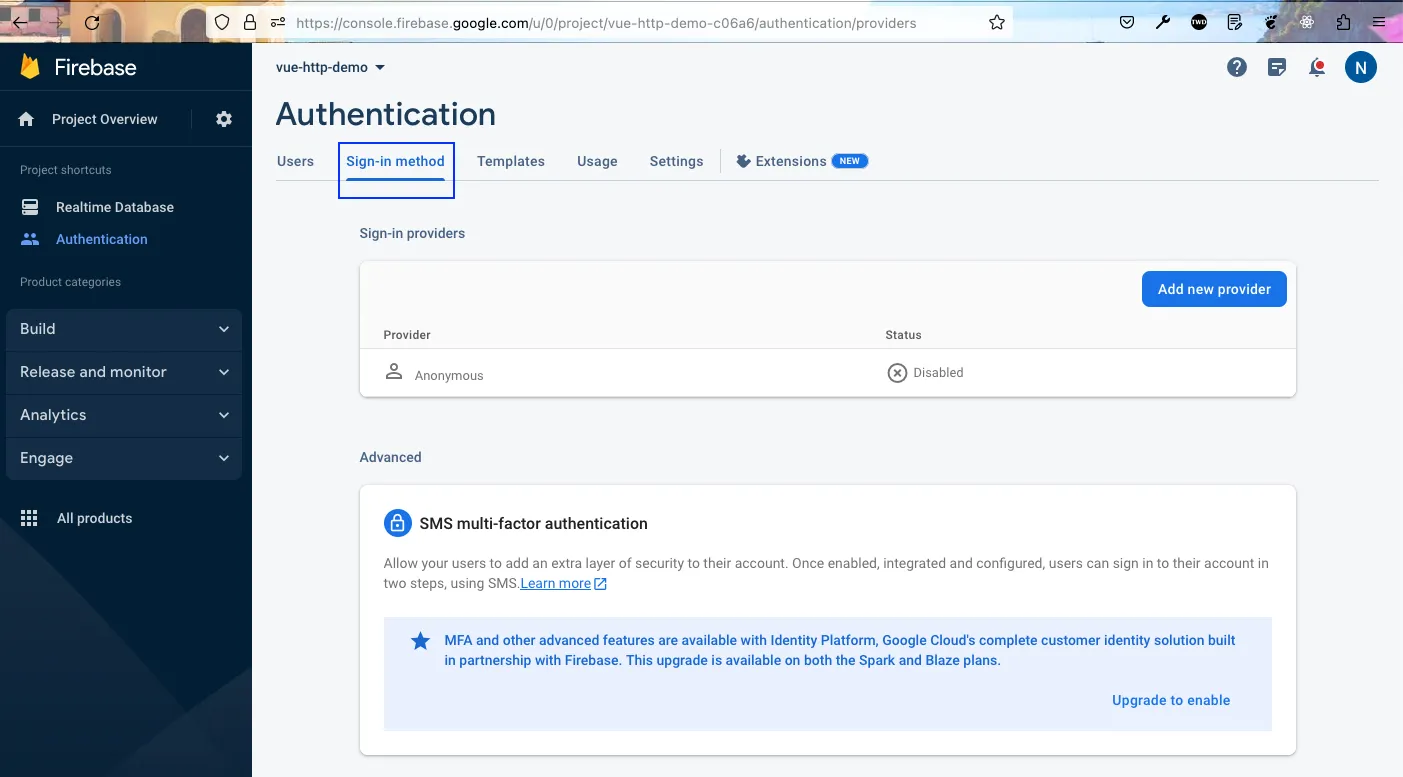Viewport: 1403px width, 777px height.
Task: Open All products in sidebar
Action: [95, 518]
